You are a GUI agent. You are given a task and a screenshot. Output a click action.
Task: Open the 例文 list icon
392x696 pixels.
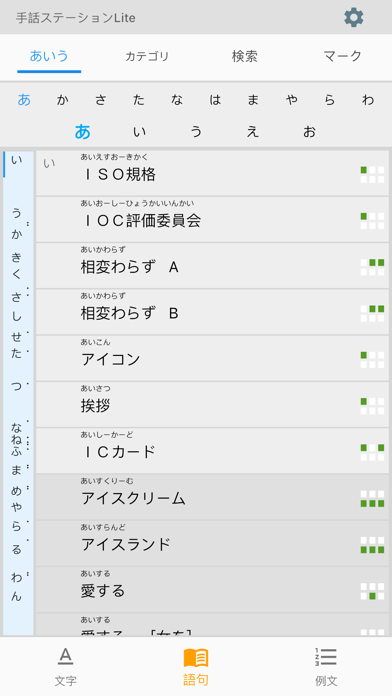(326, 656)
